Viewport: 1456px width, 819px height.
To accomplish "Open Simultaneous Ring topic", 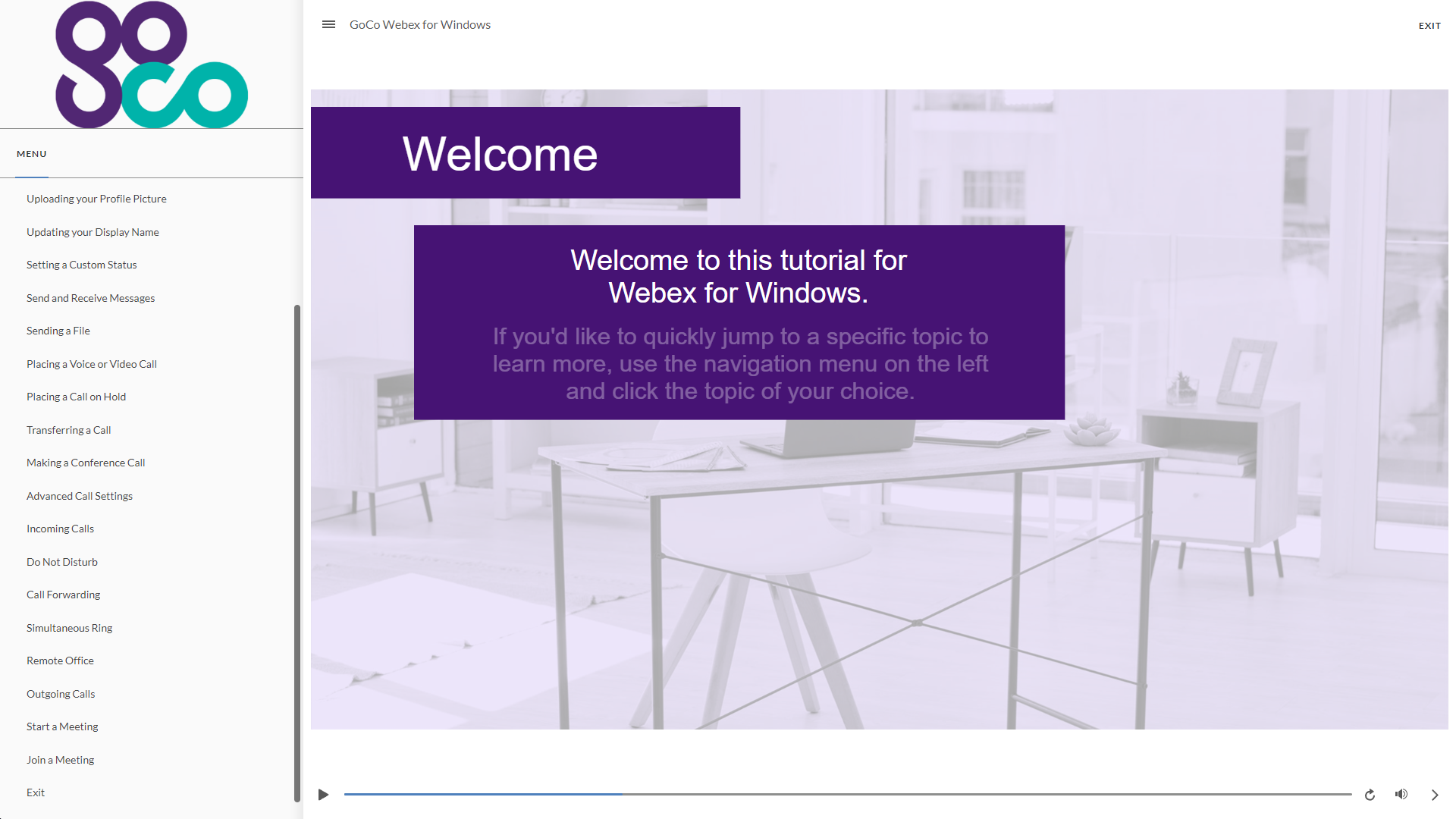I will point(69,628).
